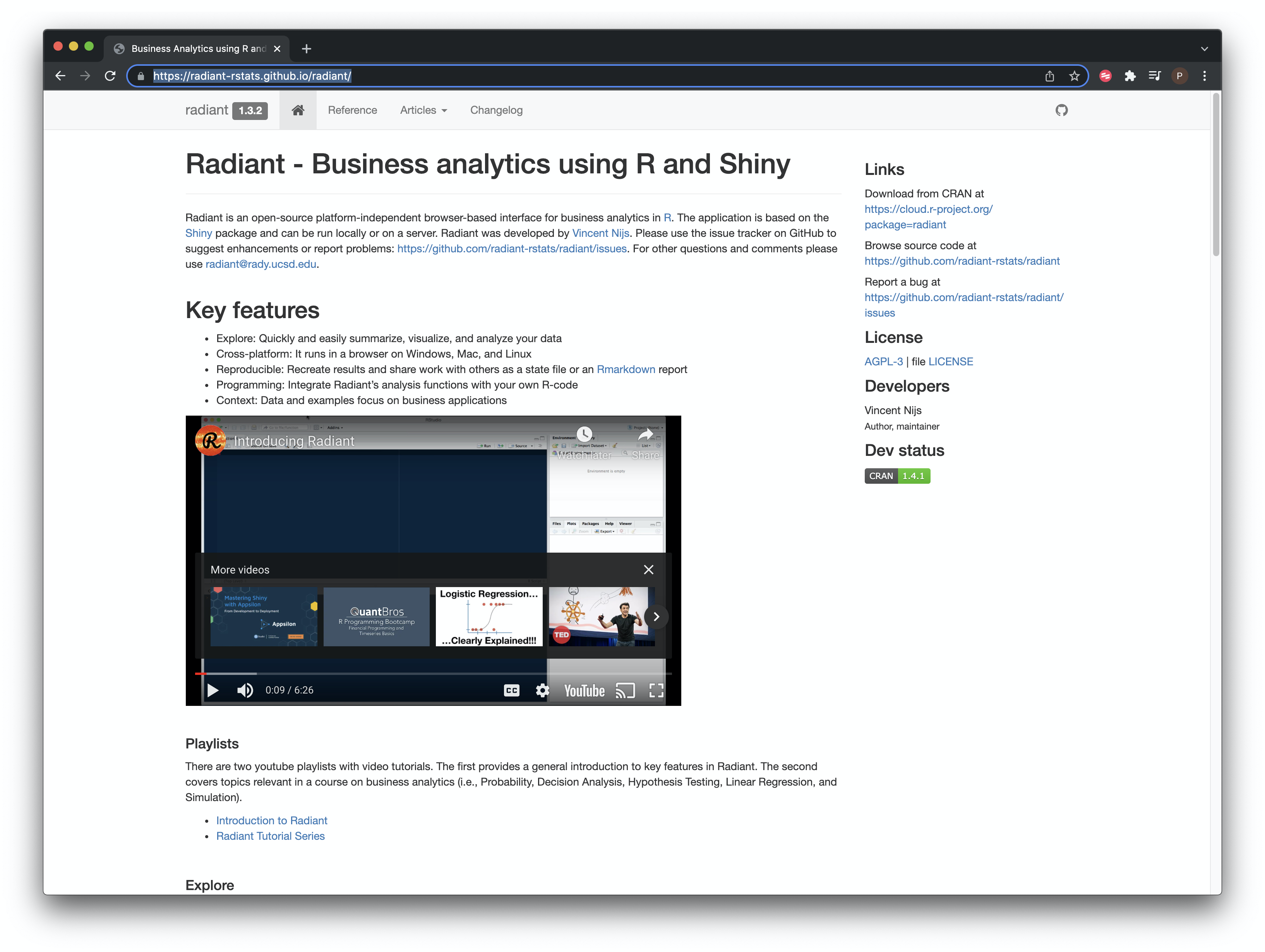Reload the page with refresh icon

(110, 76)
